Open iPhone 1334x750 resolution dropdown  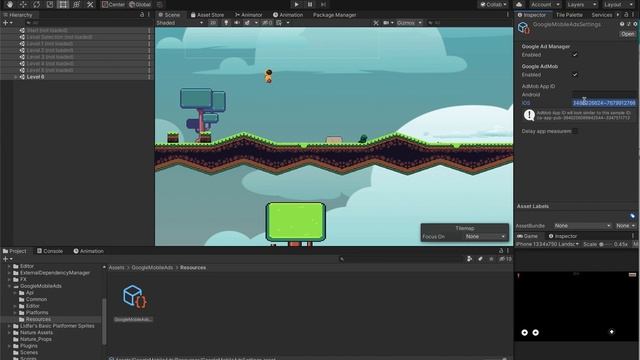pos(547,244)
